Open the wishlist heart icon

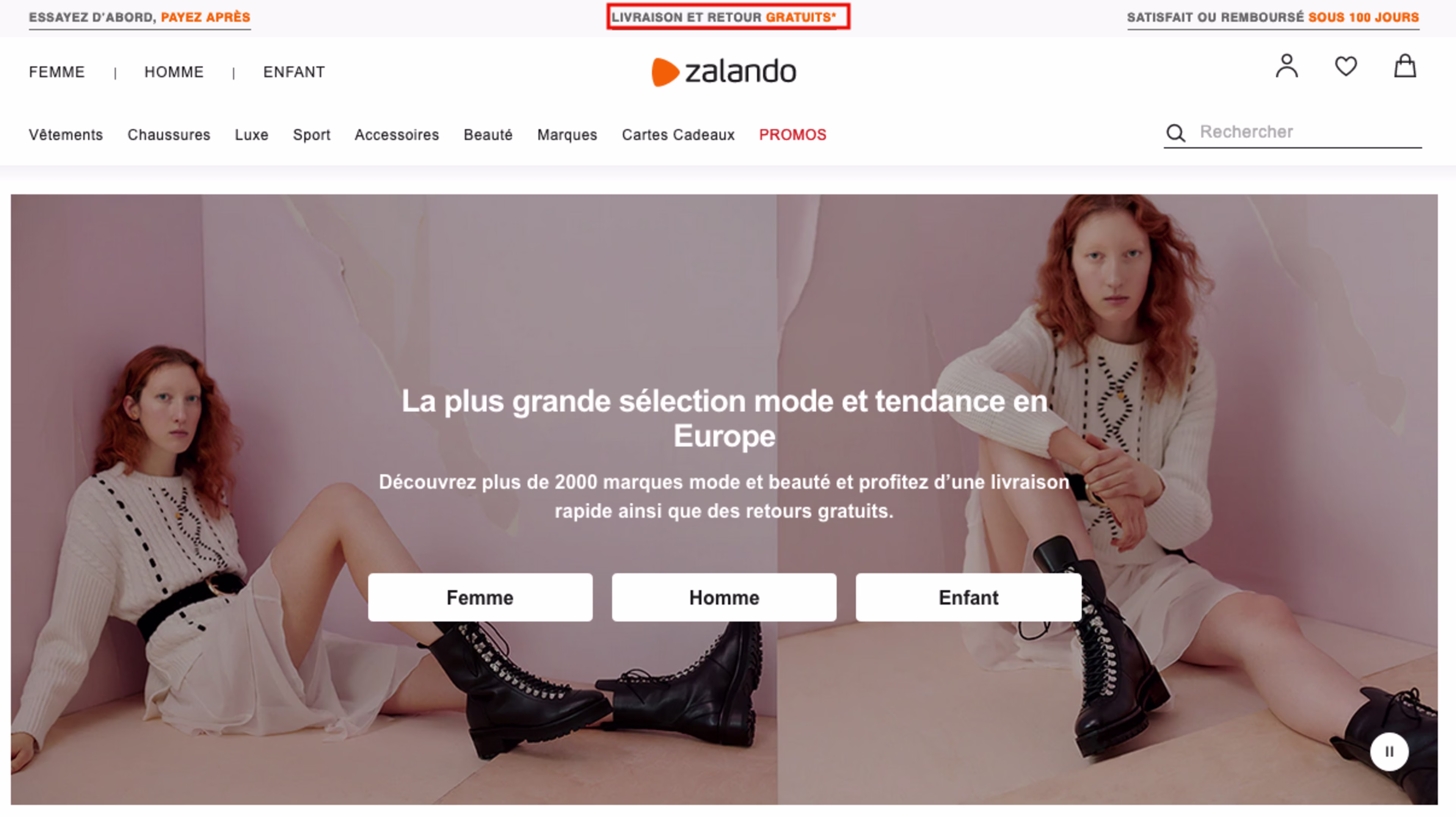1346,67
